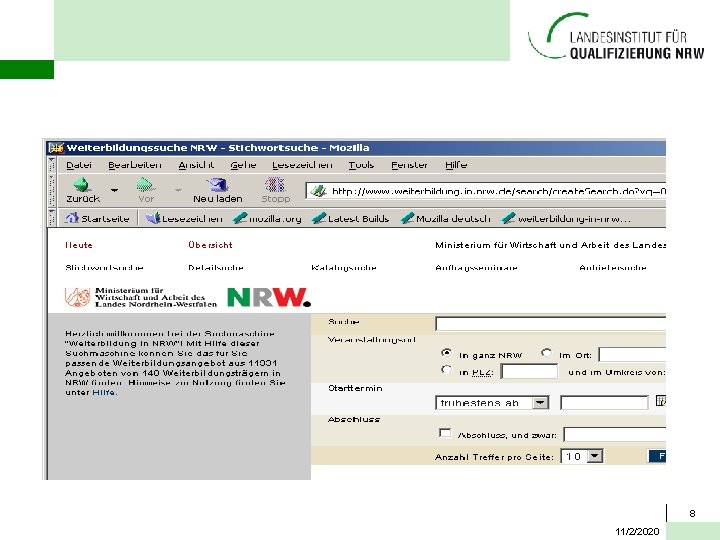Collapse the menu bar grip handle

click(51, 164)
